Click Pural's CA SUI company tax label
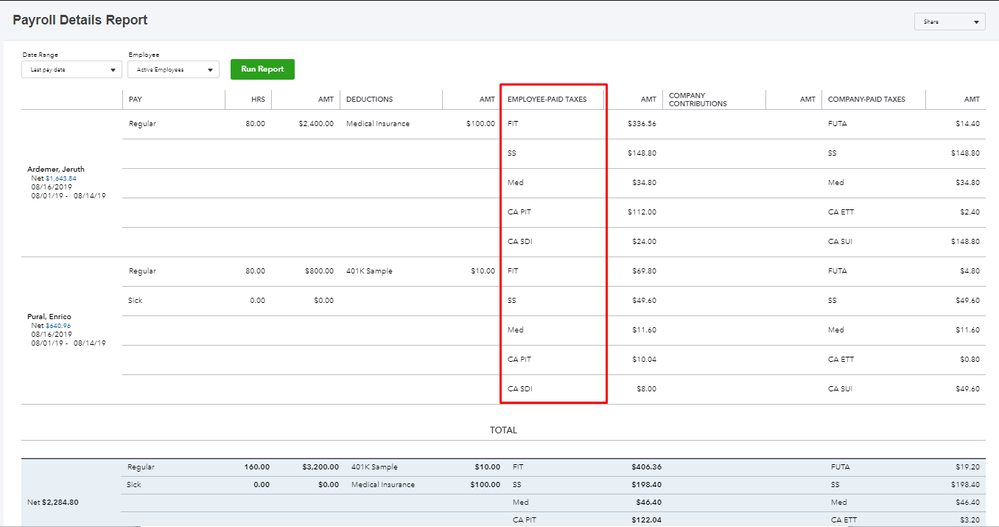999x527 pixels. [840, 389]
